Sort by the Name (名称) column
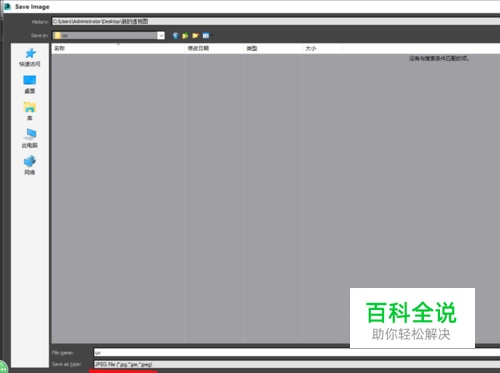Screen dimensions: 500x373 (118, 49)
